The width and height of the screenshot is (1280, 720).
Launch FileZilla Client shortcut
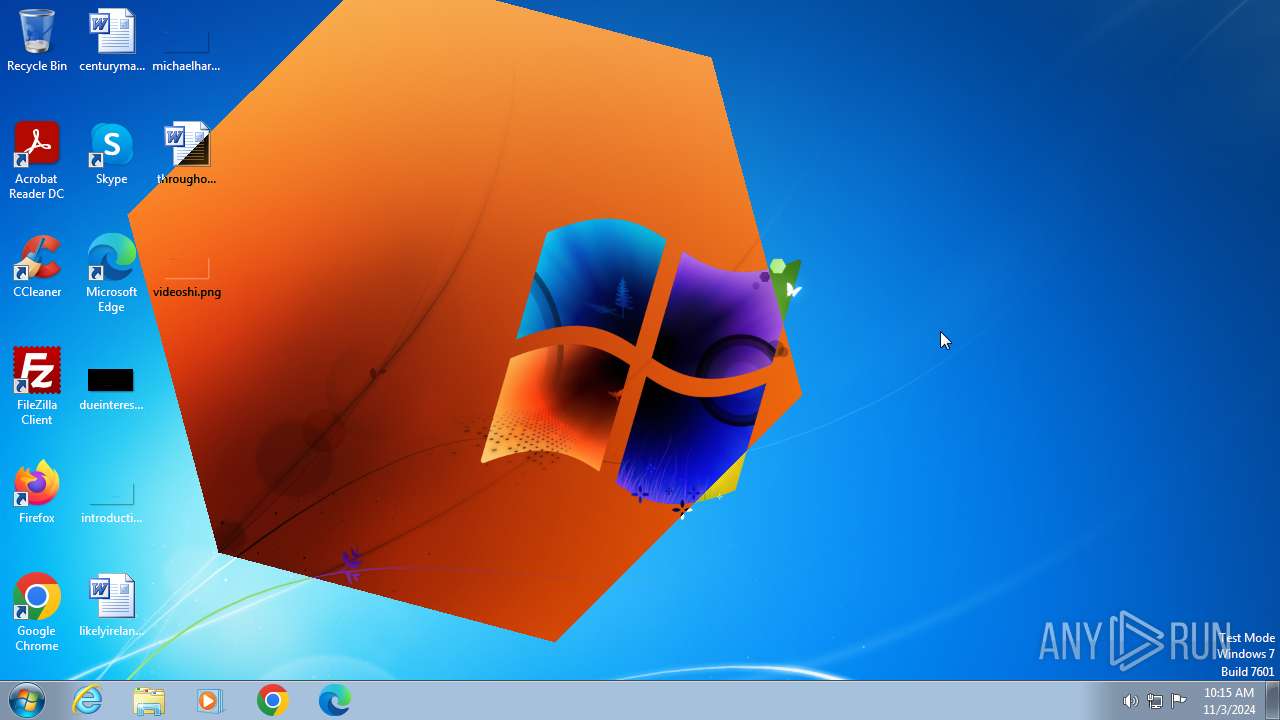click(37, 387)
